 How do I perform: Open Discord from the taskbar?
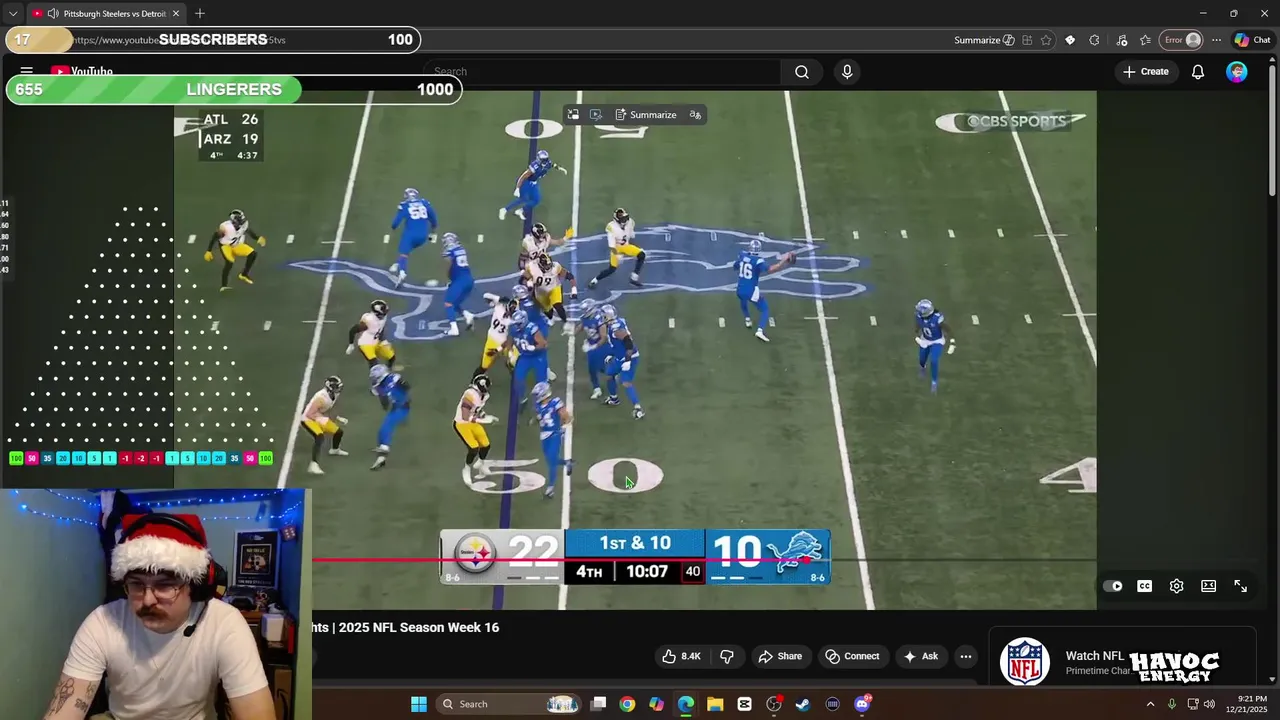point(862,704)
